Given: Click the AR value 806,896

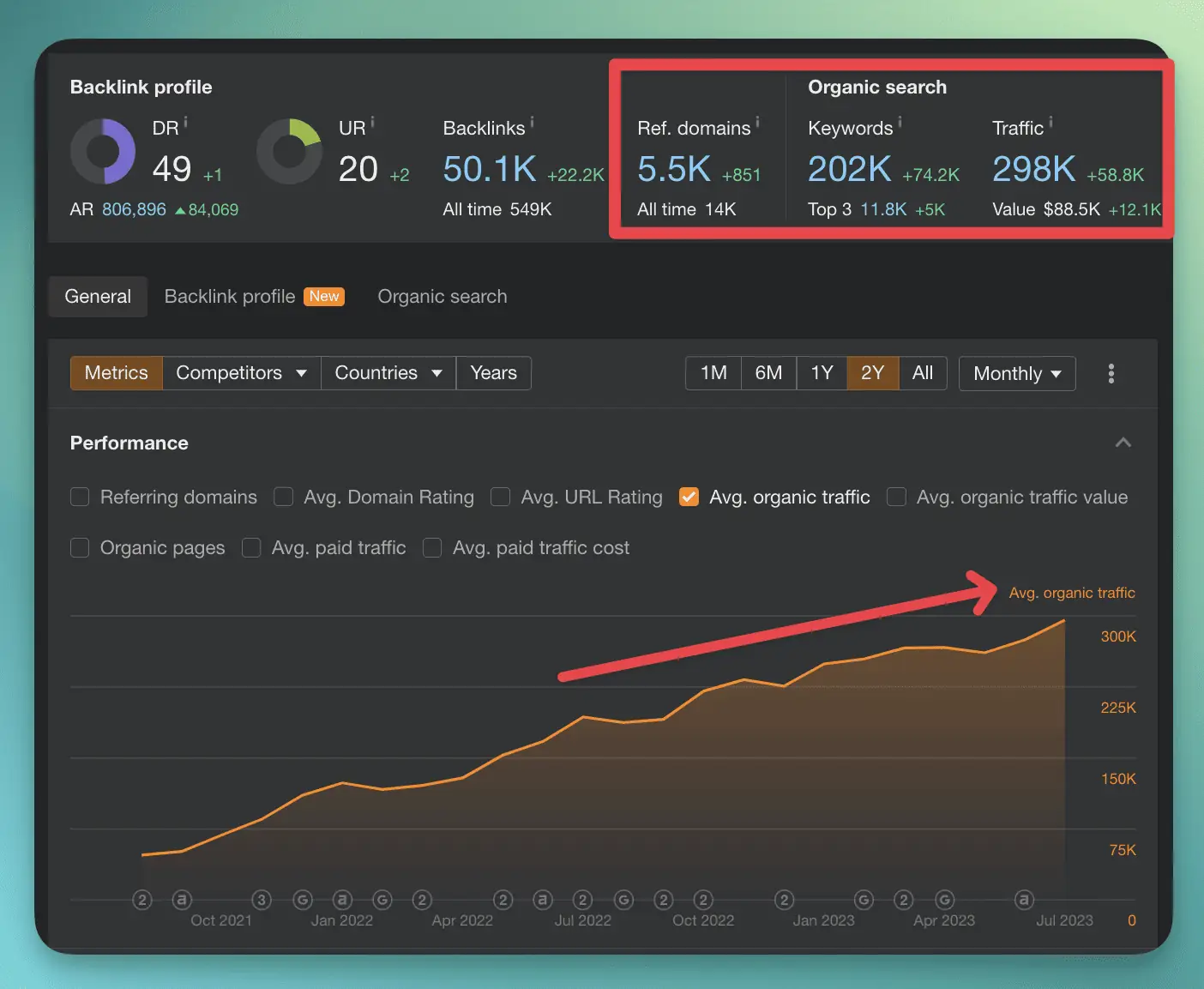Looking at the screenshot, I should coord(134,209).
